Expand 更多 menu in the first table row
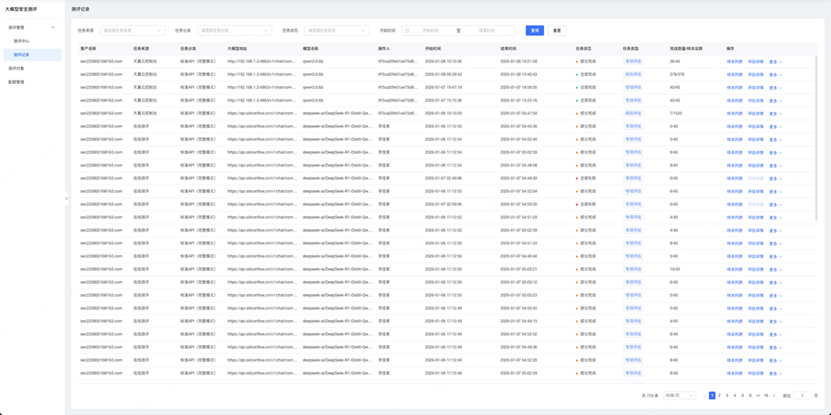 [x=775, y=62]
